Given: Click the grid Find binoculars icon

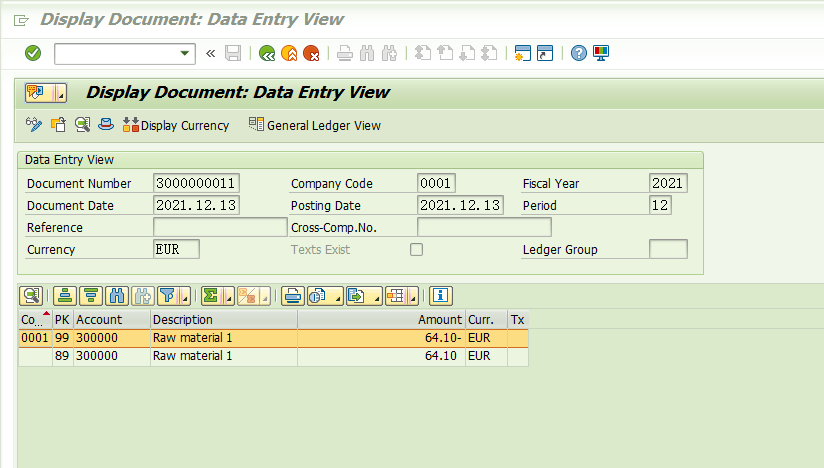Looking at the screenshot, I should click(117, 296).
